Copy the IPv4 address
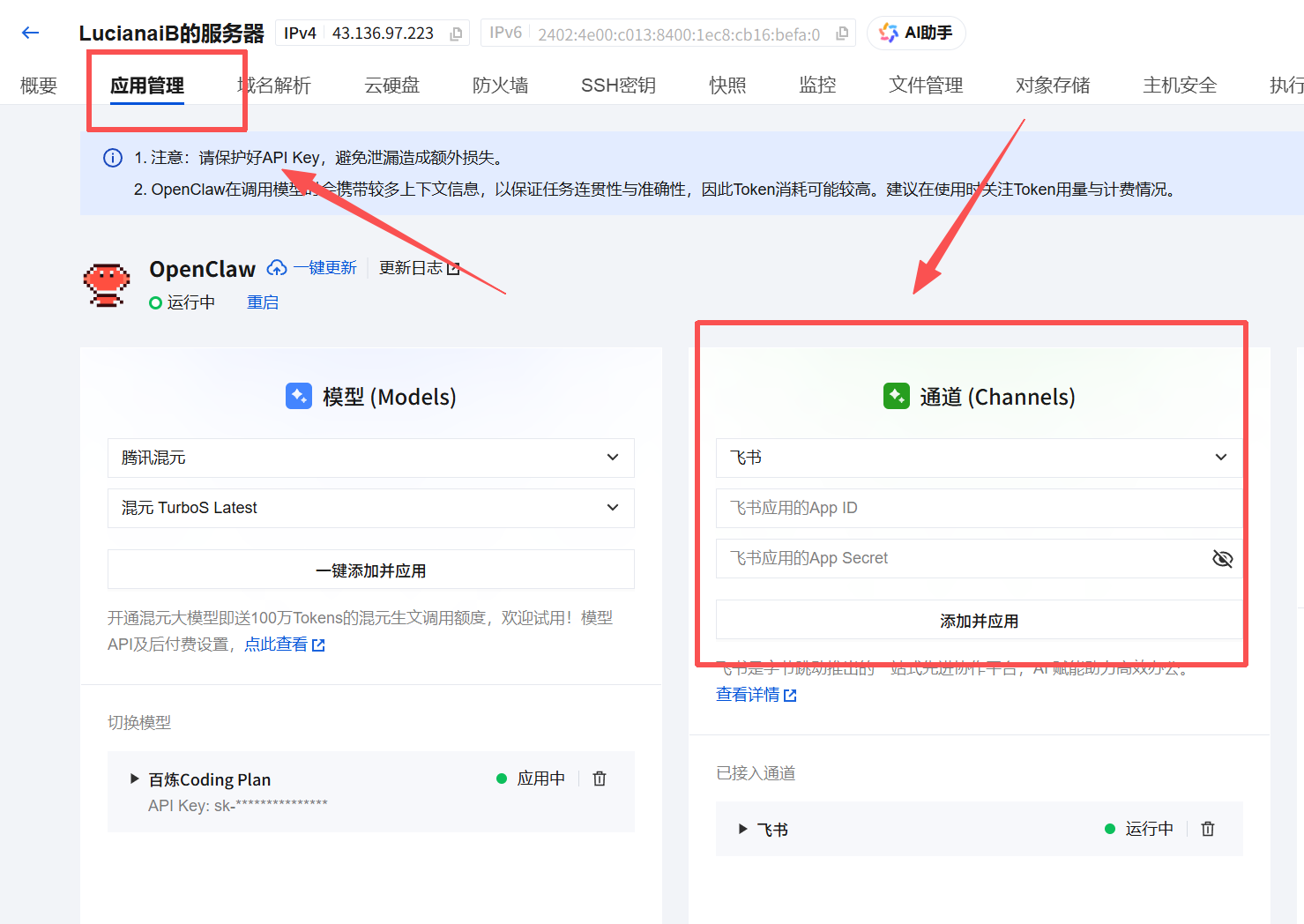1304x924 pixels. click(456, 34)
